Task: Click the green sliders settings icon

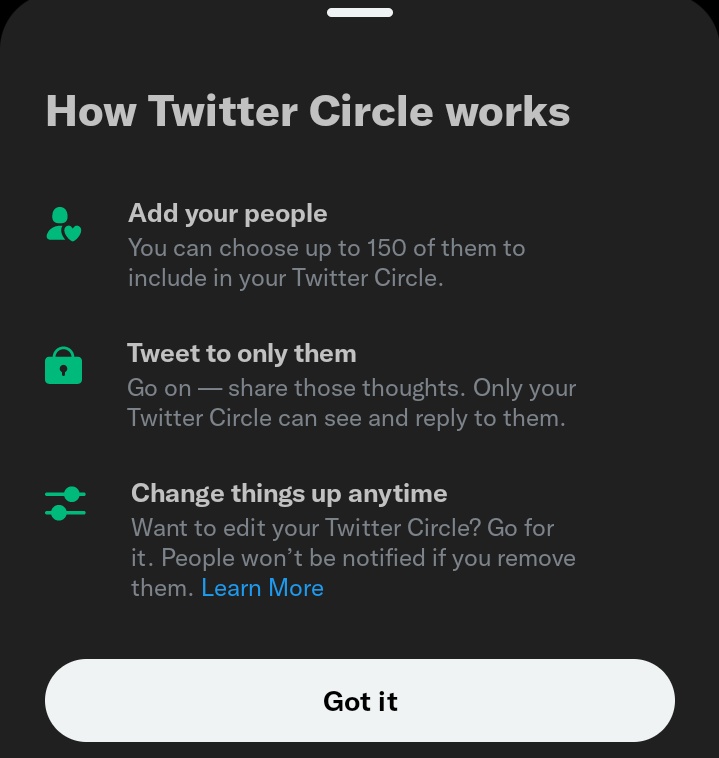Action: tap(65, 503)
